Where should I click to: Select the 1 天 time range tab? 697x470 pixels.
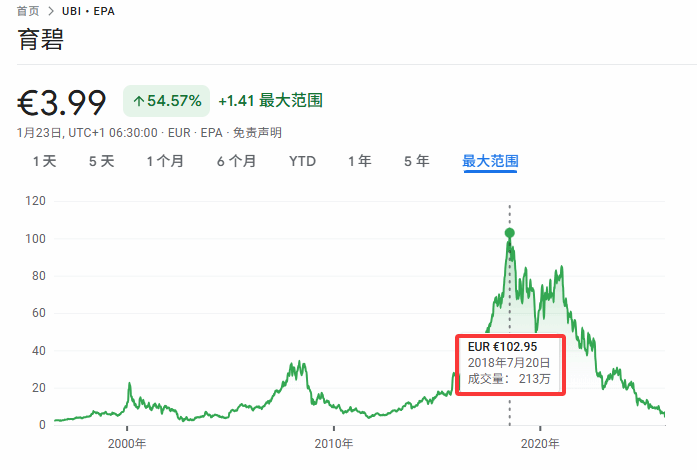click(x=45, y=161)
